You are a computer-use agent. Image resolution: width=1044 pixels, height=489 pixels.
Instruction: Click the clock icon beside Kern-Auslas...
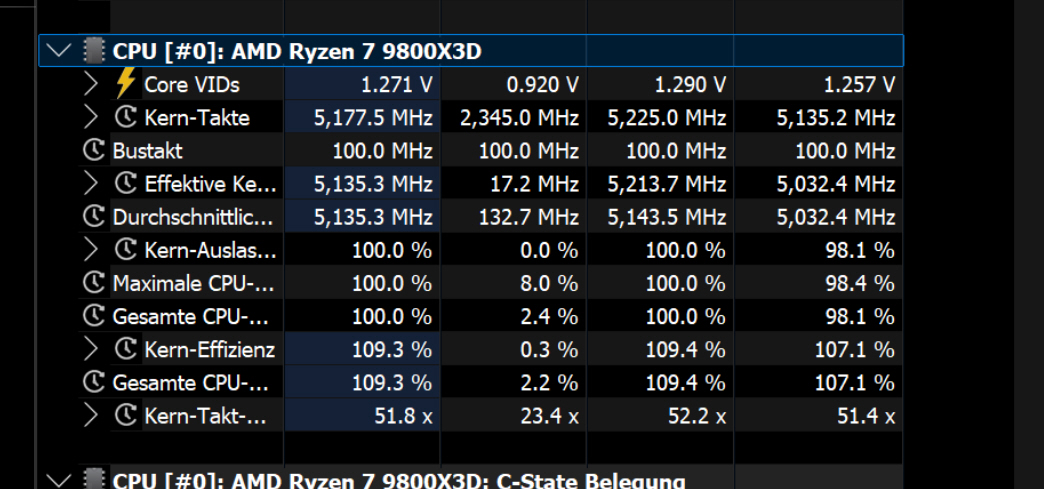coord(126,250)
